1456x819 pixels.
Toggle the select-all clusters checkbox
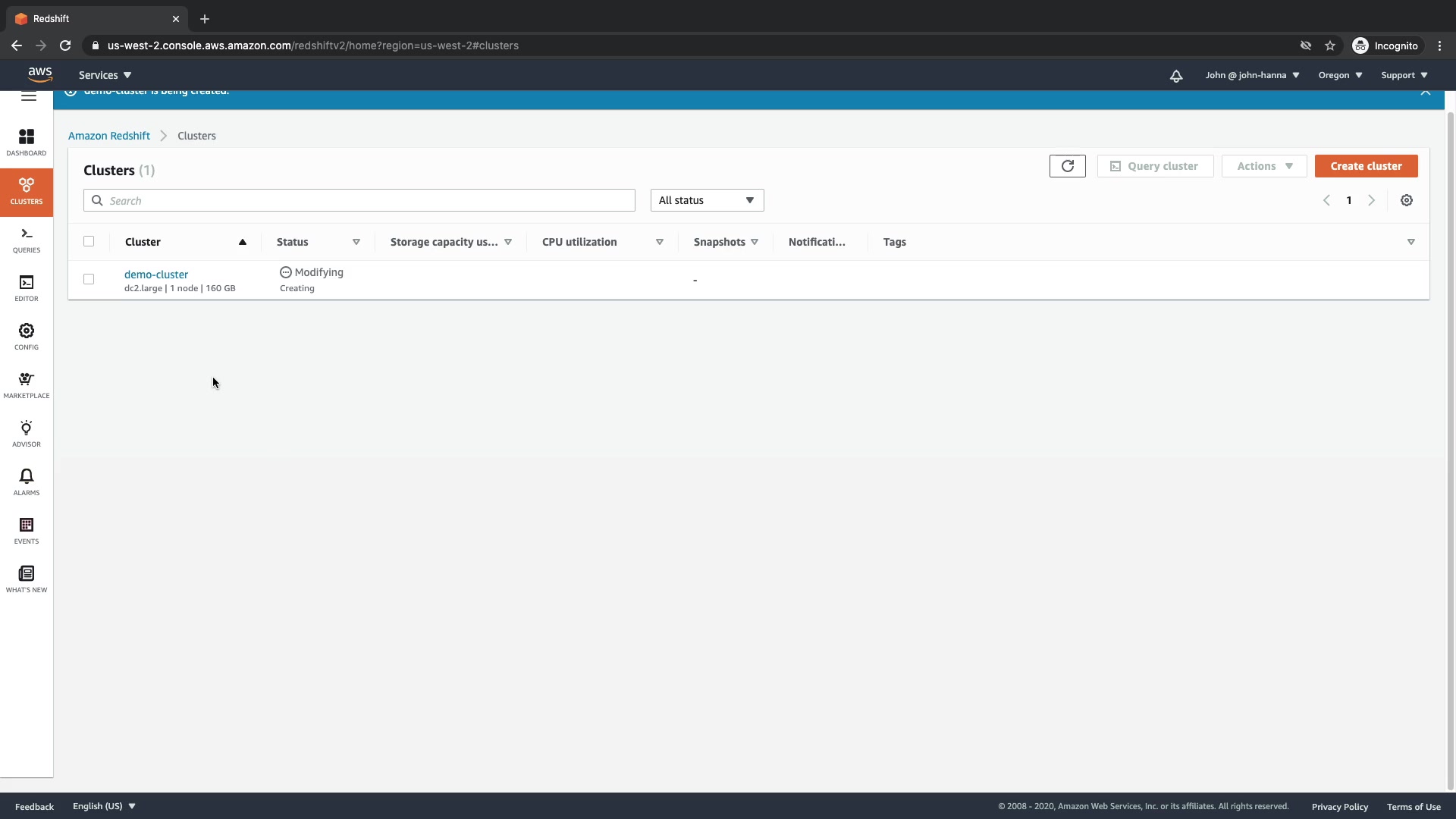pyautogui.click(x=89, y=241)
